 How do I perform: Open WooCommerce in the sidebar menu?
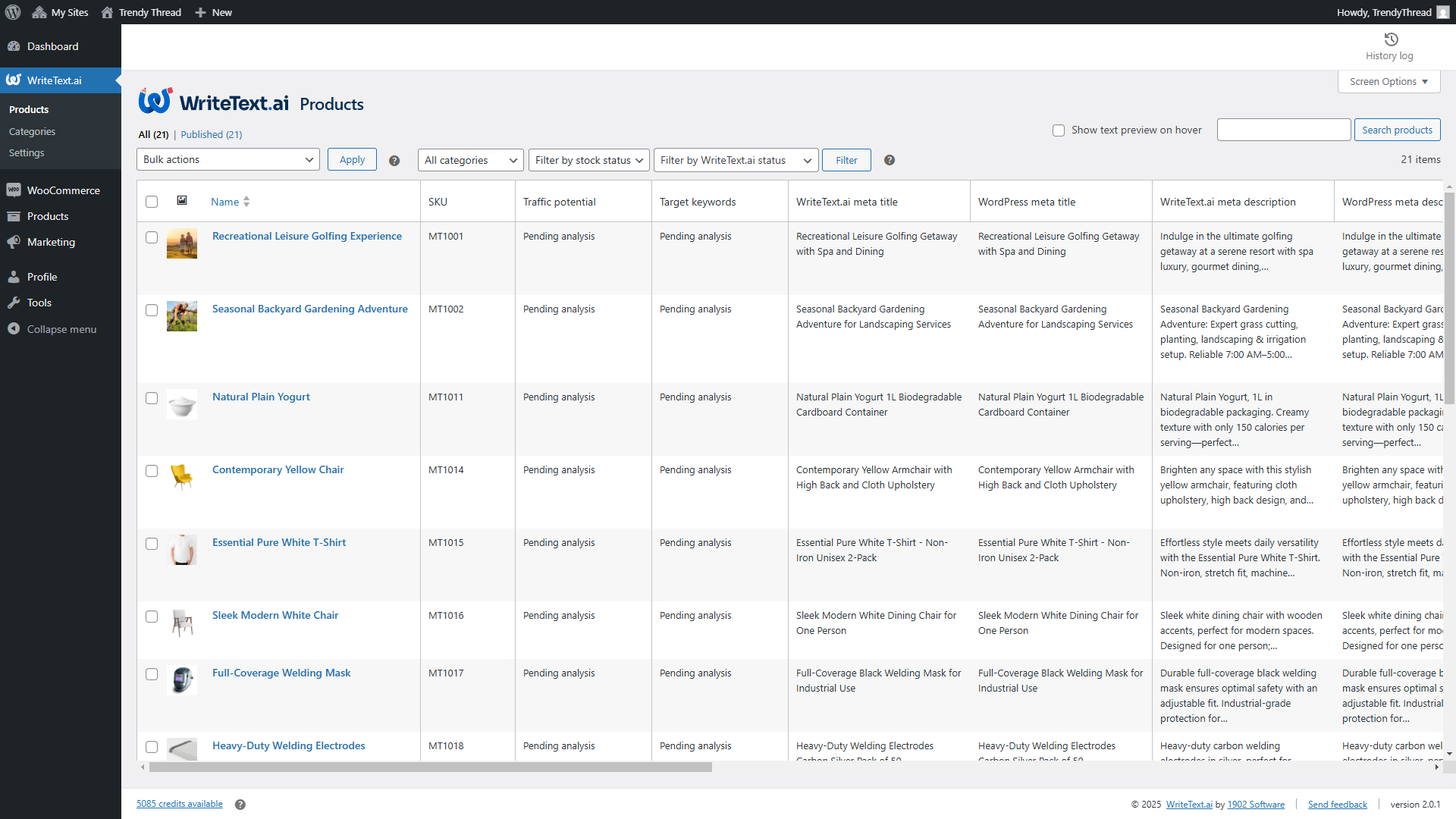63,190
